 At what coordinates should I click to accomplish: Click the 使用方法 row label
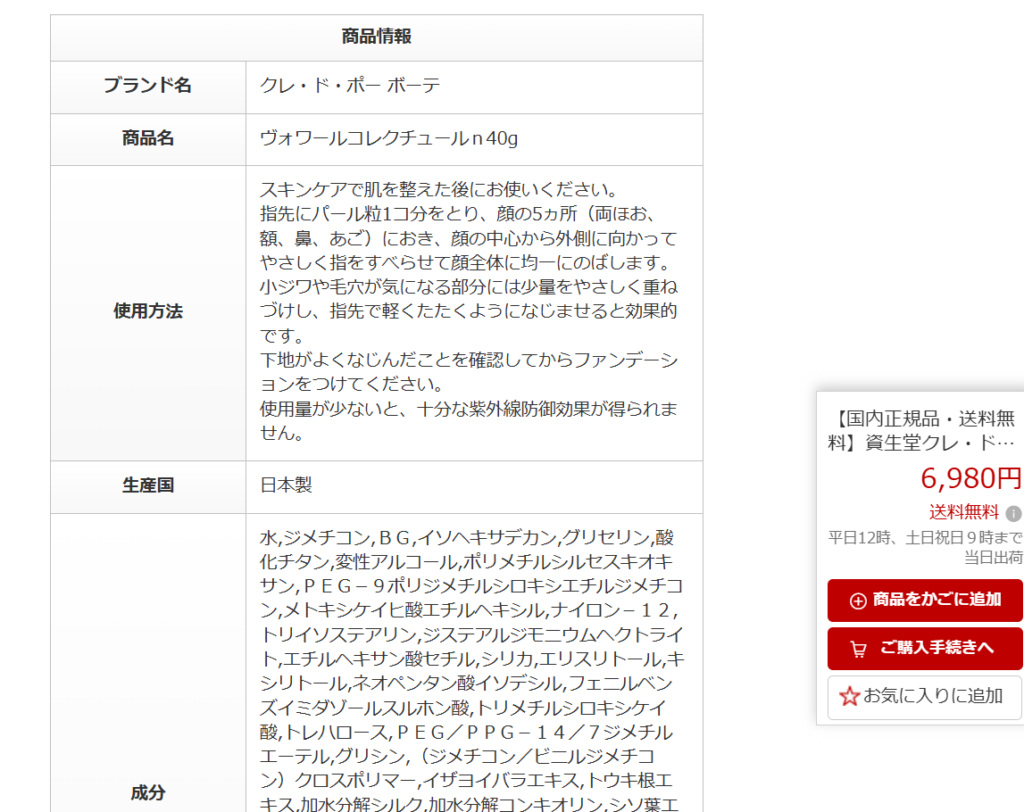coord(148,312)
